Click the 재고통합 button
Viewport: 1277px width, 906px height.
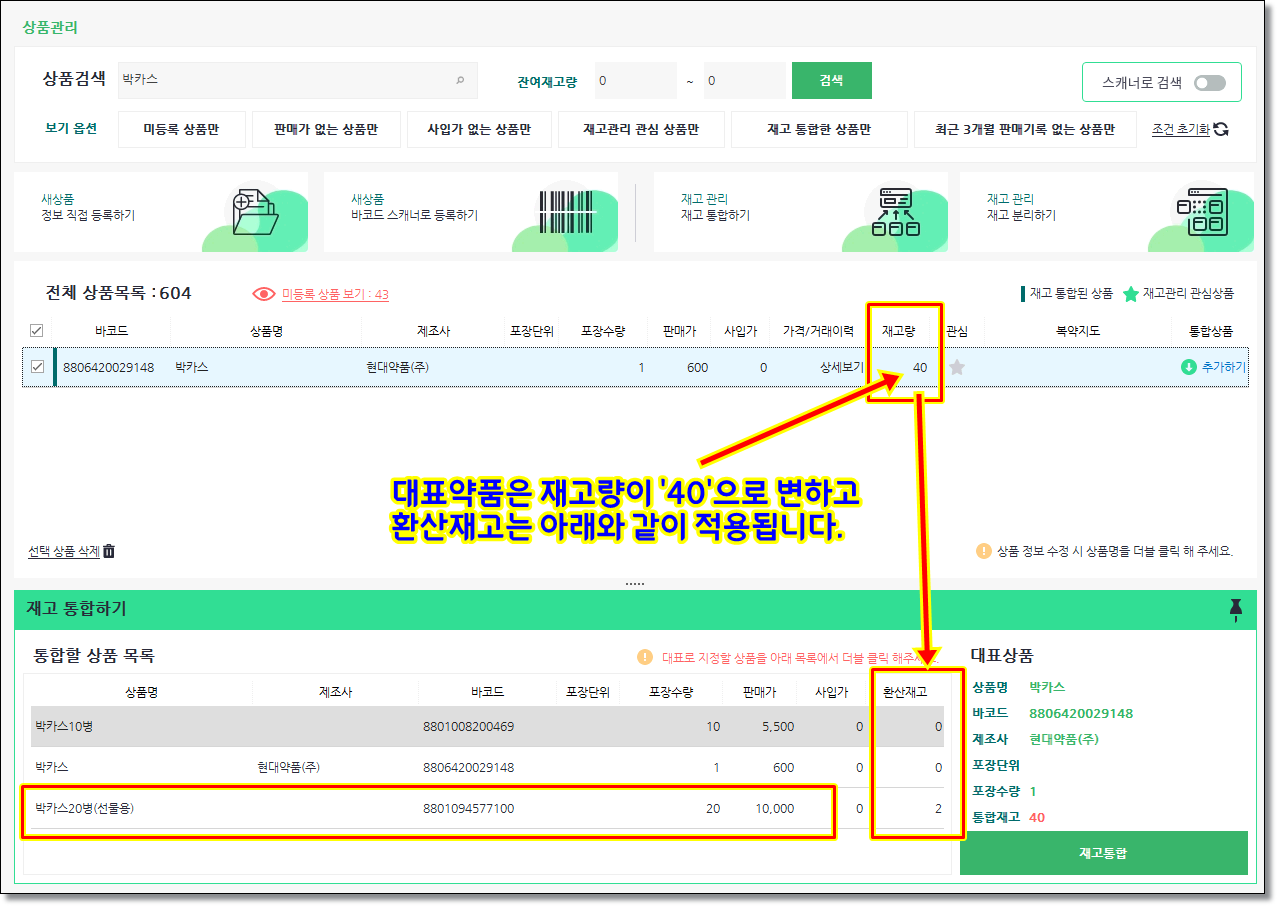1103,853
